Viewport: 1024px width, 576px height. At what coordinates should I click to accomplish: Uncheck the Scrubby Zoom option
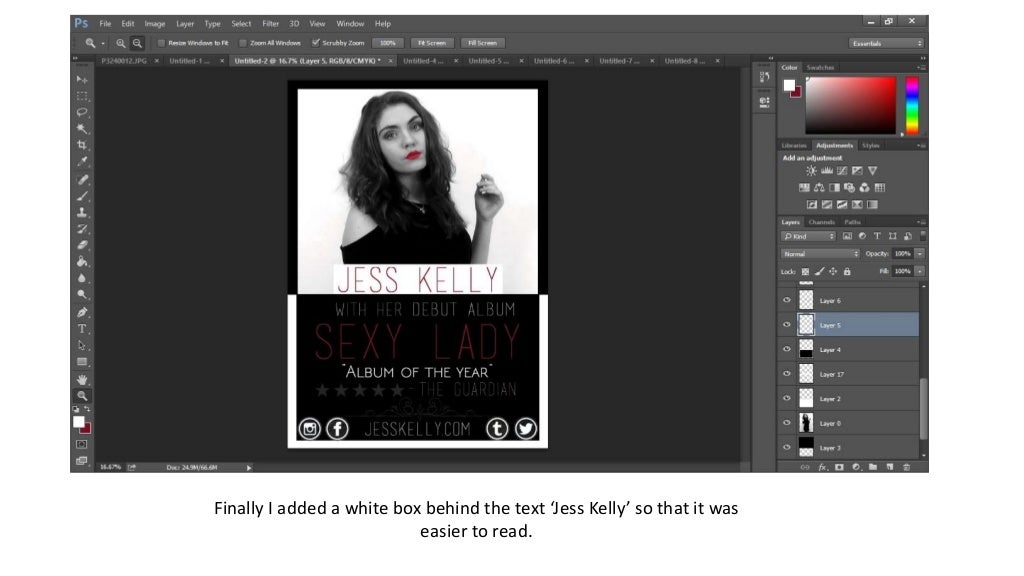pyautogui.click(x=316, y=43)
